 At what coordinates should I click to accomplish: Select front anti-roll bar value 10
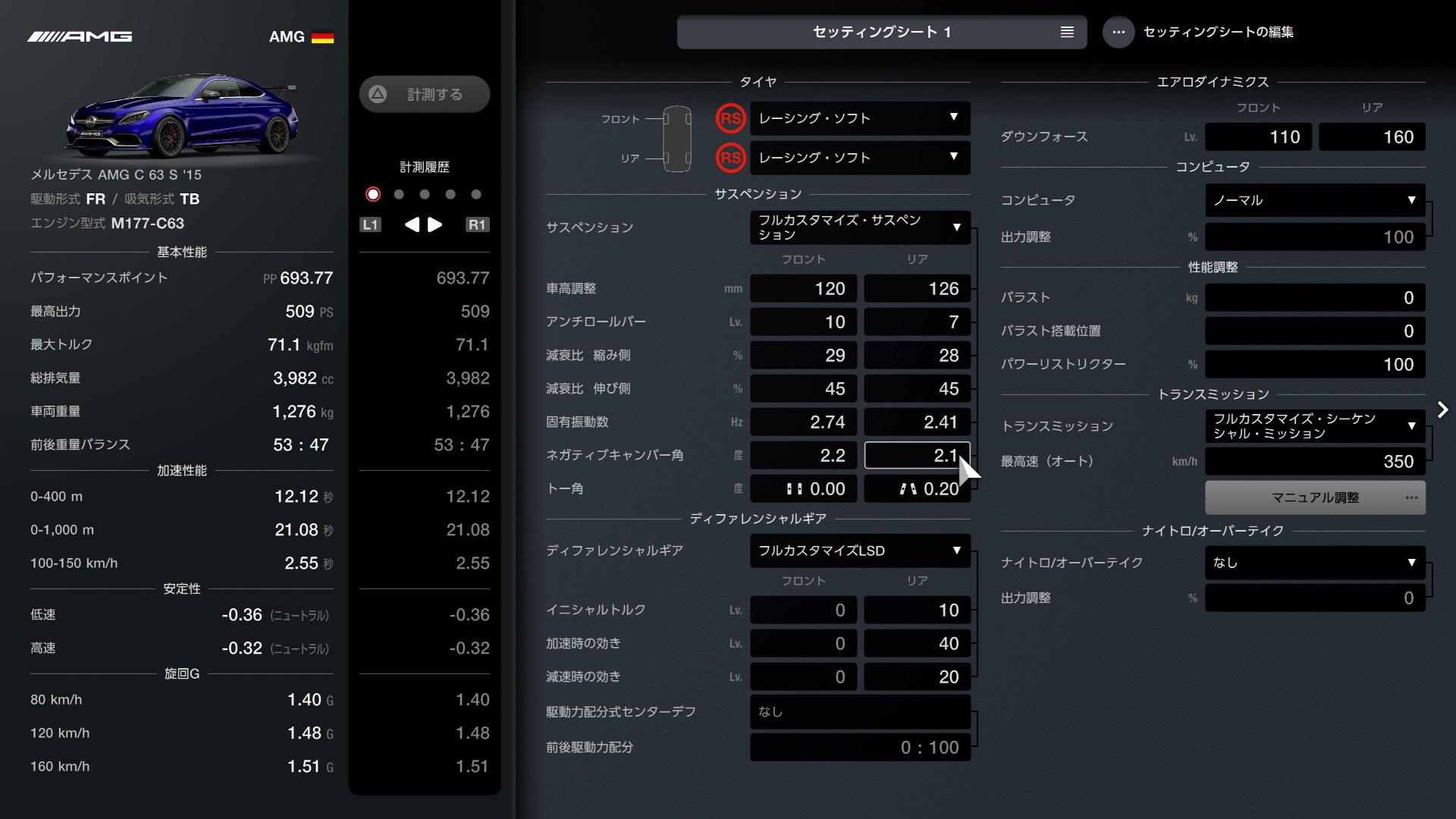(x=804, y=322)
